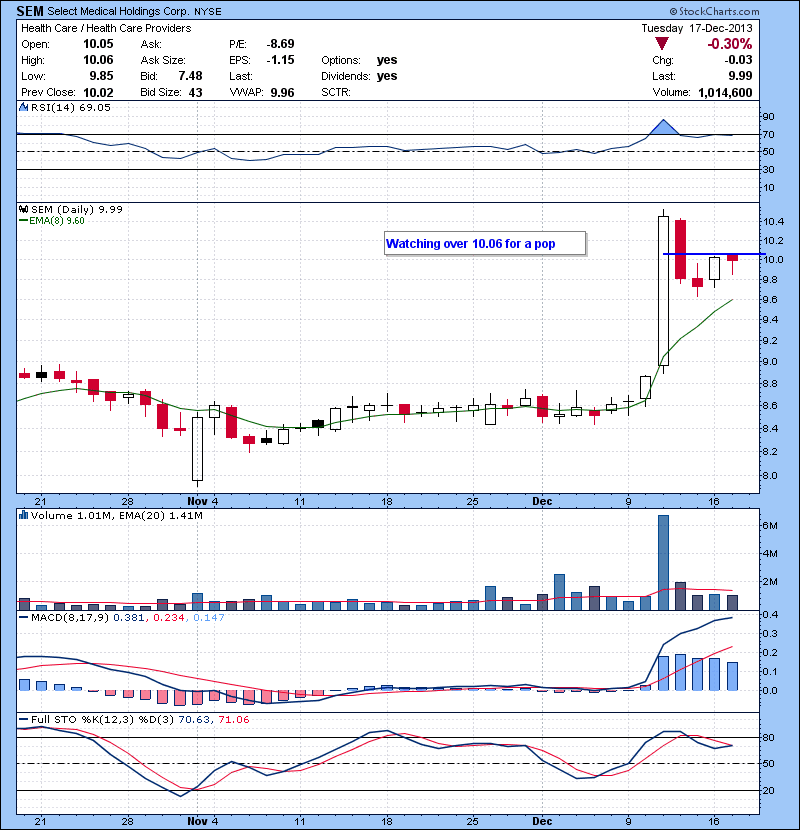Click 'Select Medical Holdings Corp.' company name

[119, 12]
